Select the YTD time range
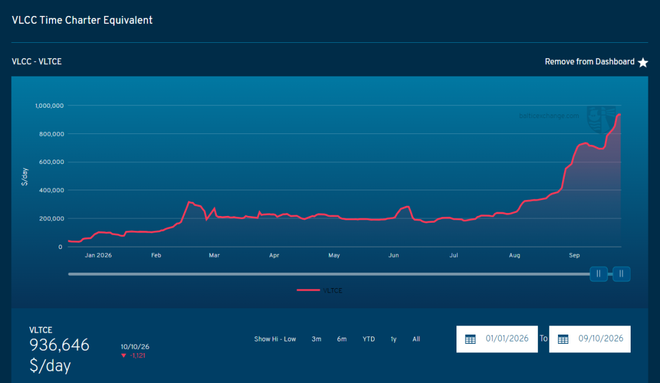The width and height of the screenshot is (660, 383). tap(368, 339)
